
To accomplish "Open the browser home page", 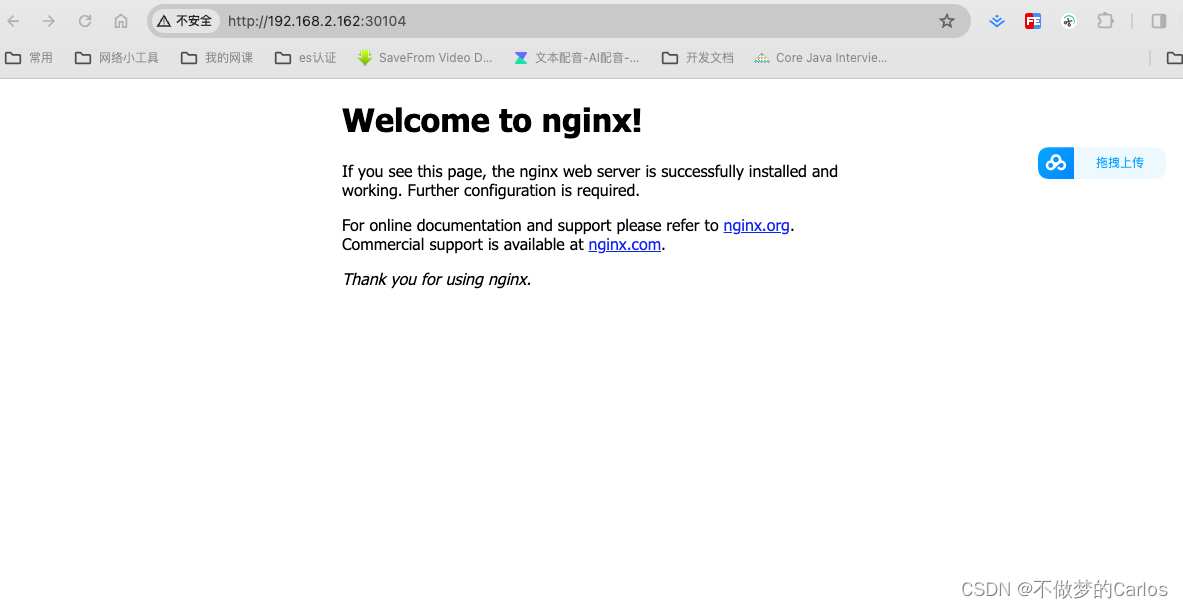I will [x=121, y=21].
